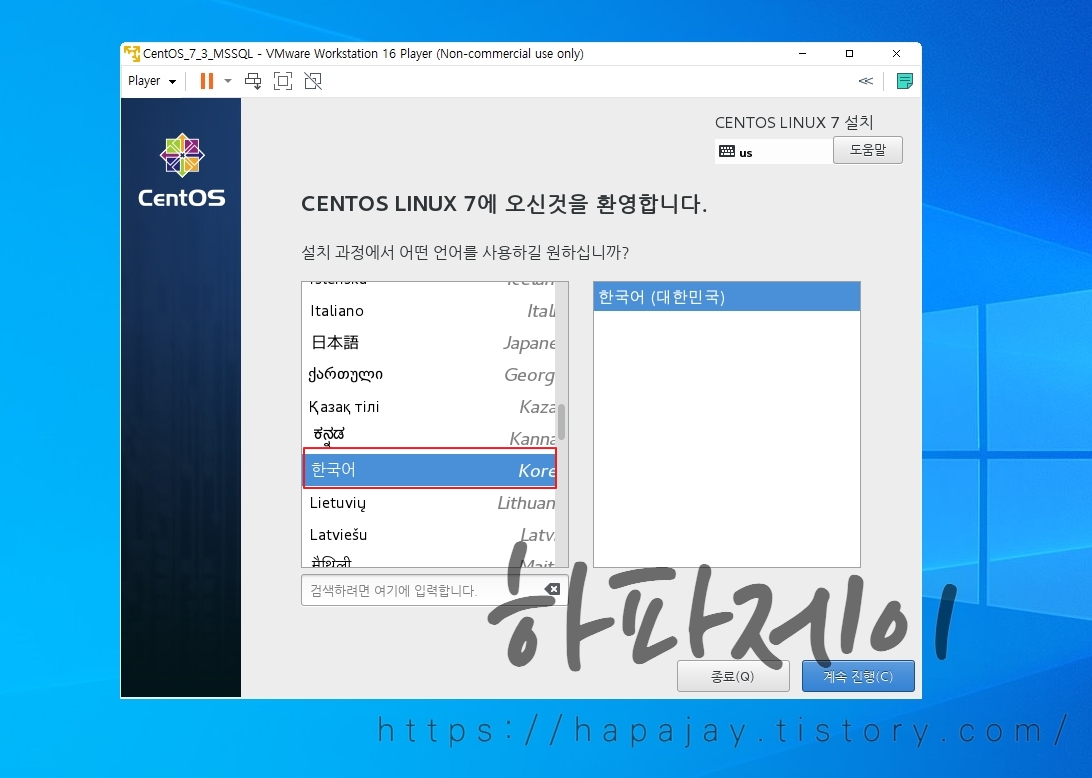The height and width of the screenshot is (778, 1092).
Task: Pause the virtual machine
Action: tap(207, 81)
